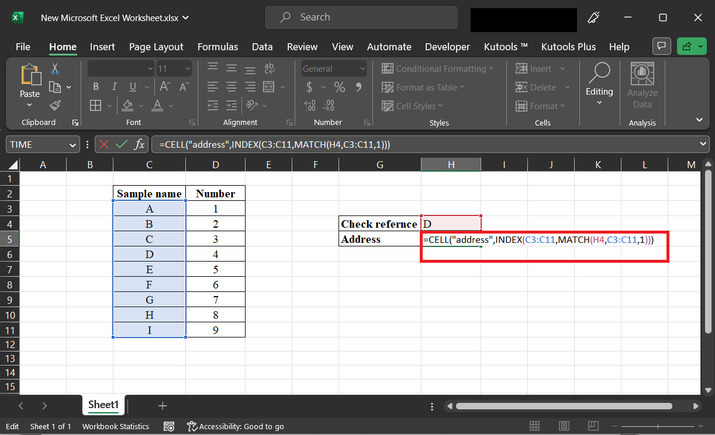Open Cell Styles menu
The width and height of the screenshot is (715, 435).
[x=412, y=106]
